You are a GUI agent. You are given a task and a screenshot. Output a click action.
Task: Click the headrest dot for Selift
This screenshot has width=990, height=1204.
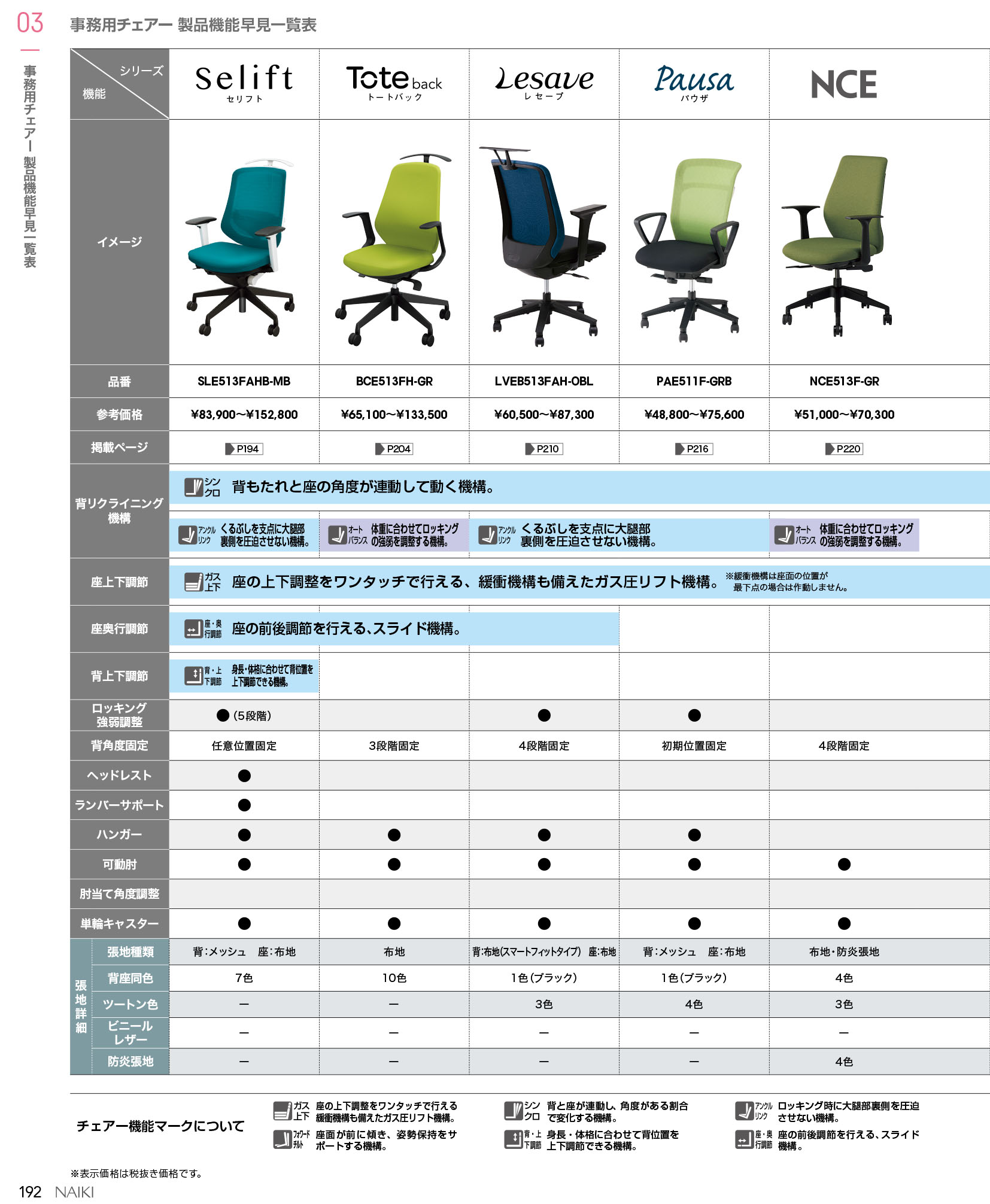(x=244, y=776)
